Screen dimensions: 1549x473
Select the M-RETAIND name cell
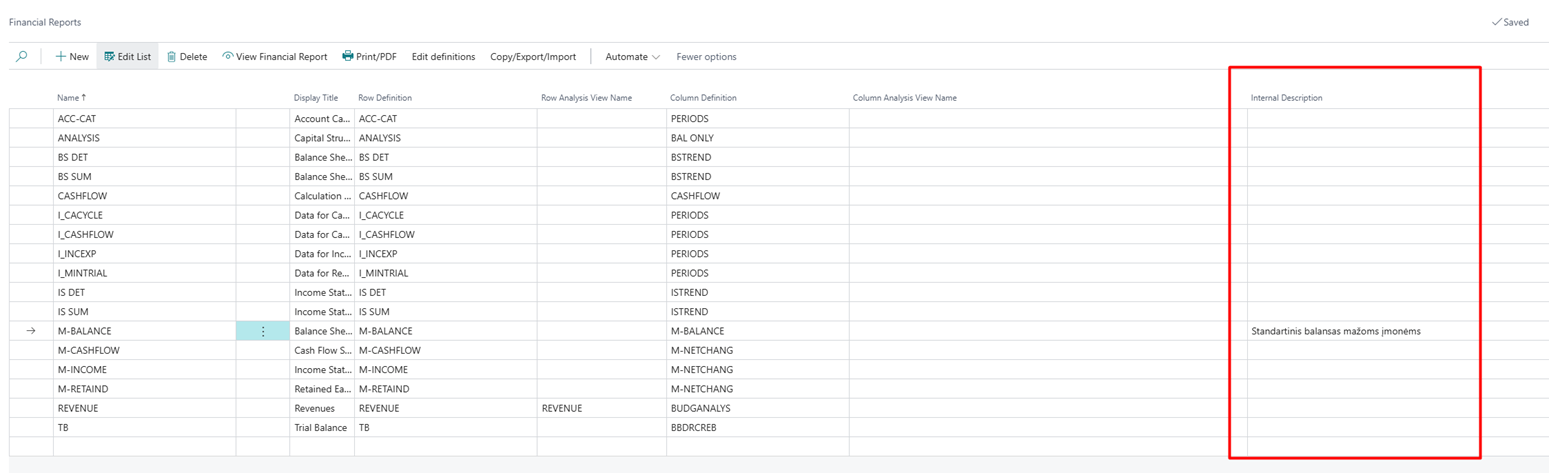(145, 389)
